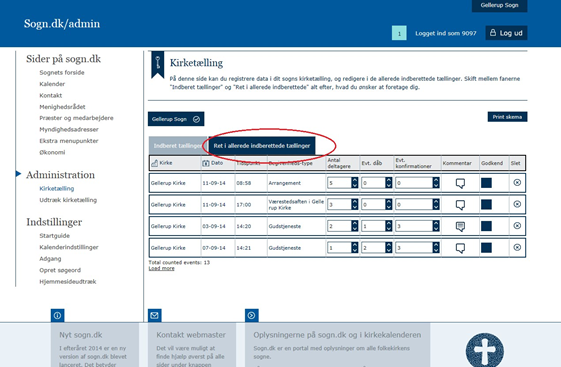
Task: Open Myndighedsadresser sidebar link
Action: click(x=69, y=129)
